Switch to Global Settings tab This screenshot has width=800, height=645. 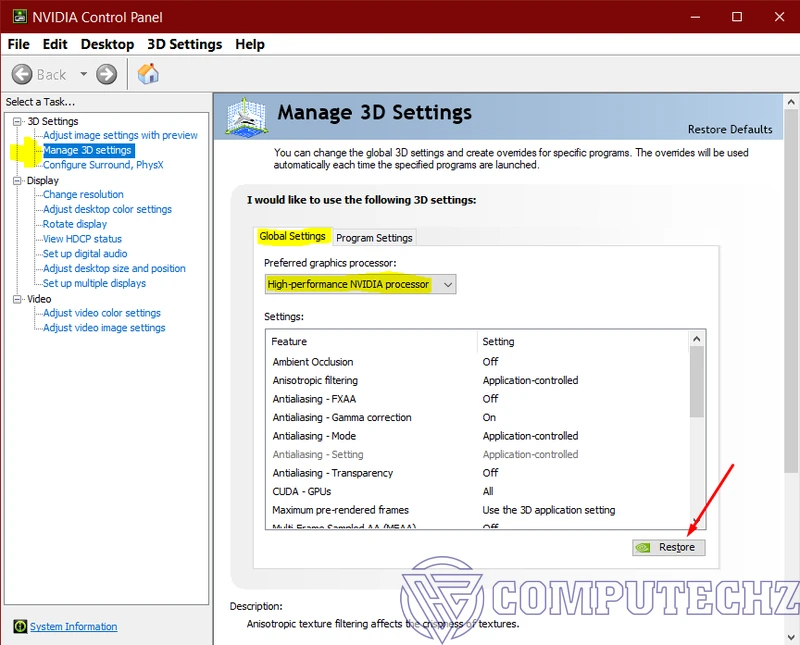point(292,236)
